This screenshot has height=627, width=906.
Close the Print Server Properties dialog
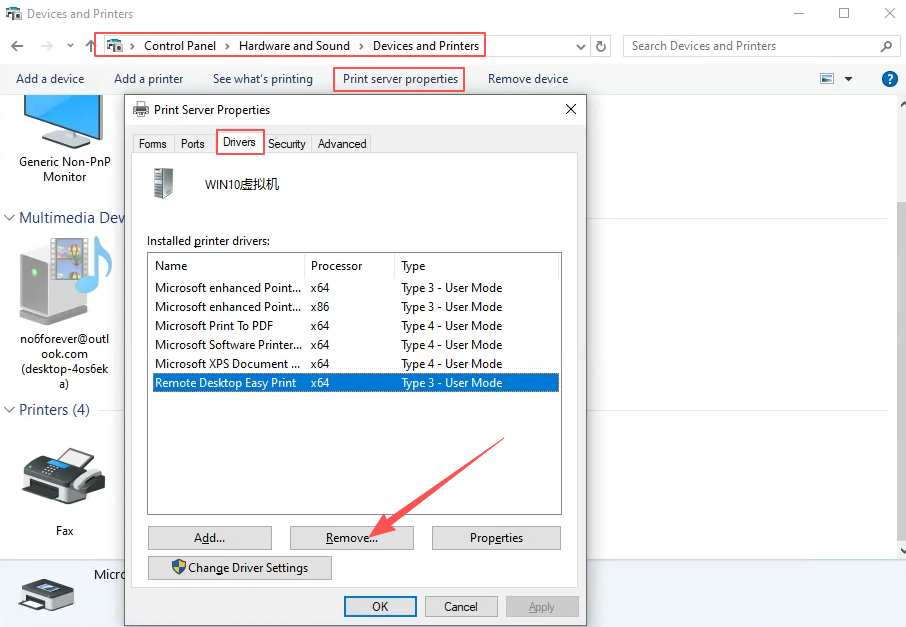pos(571,109)
